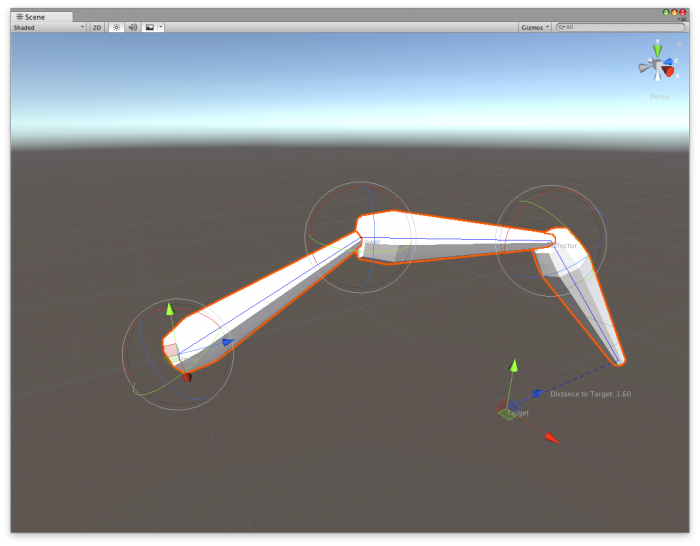Open the scene panel options menu
The image size is (700, 546).
point(684,17)
